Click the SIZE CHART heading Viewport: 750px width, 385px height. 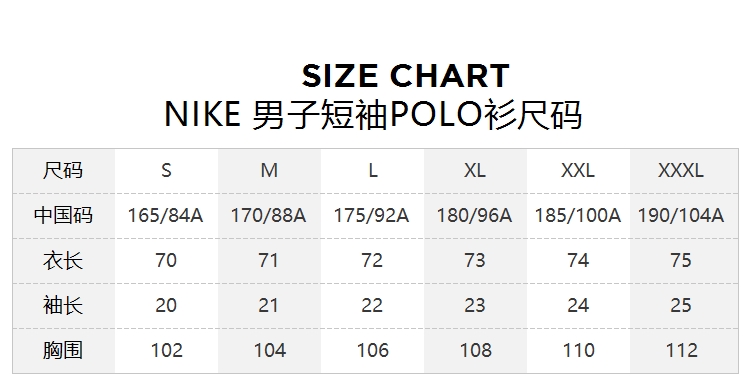406,76
